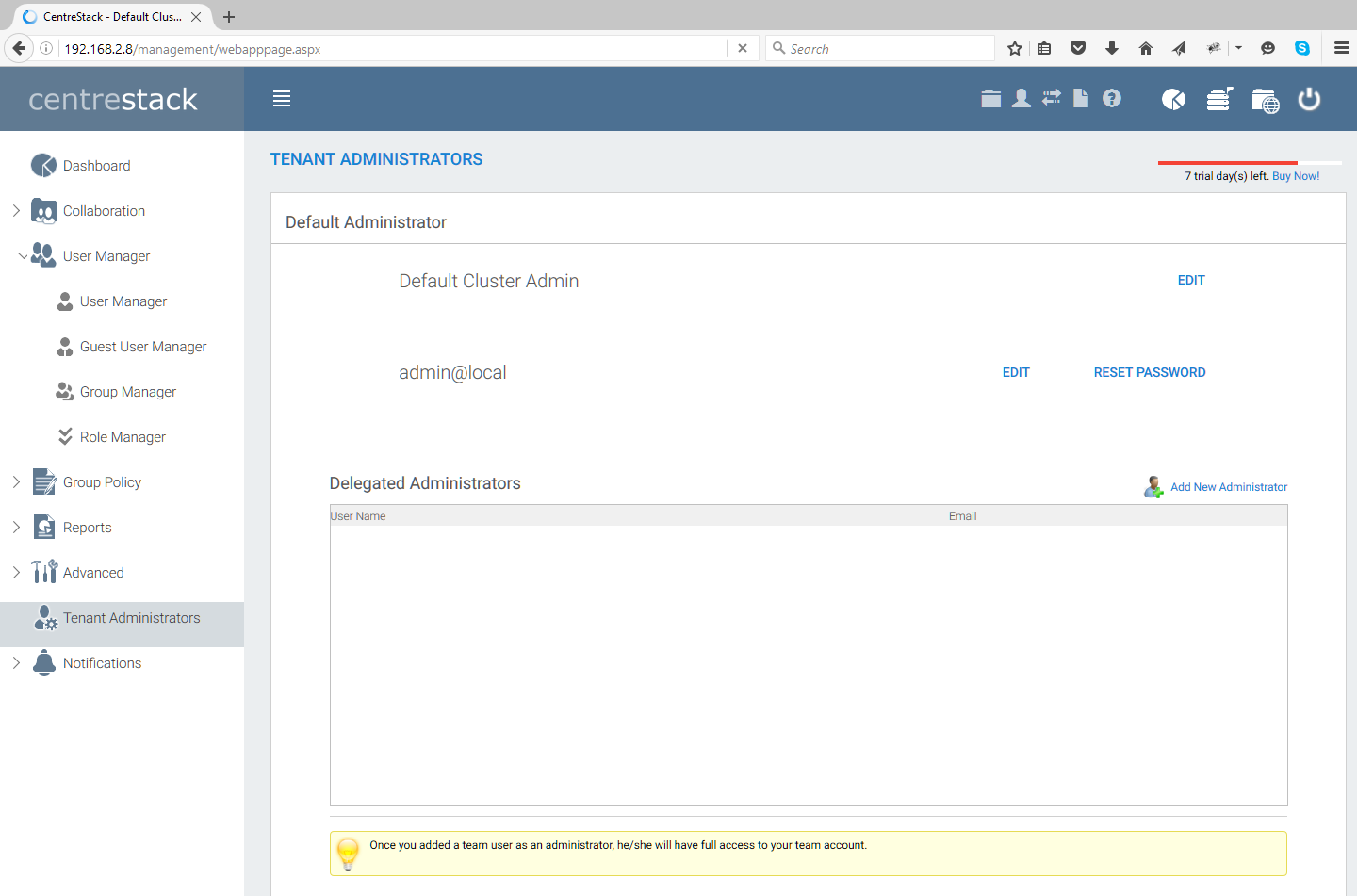The width and height of the screenshot is (1357, 896).
Task: Click EDIT next to Default Cluster Admin
Action: tap(1191, 280)
